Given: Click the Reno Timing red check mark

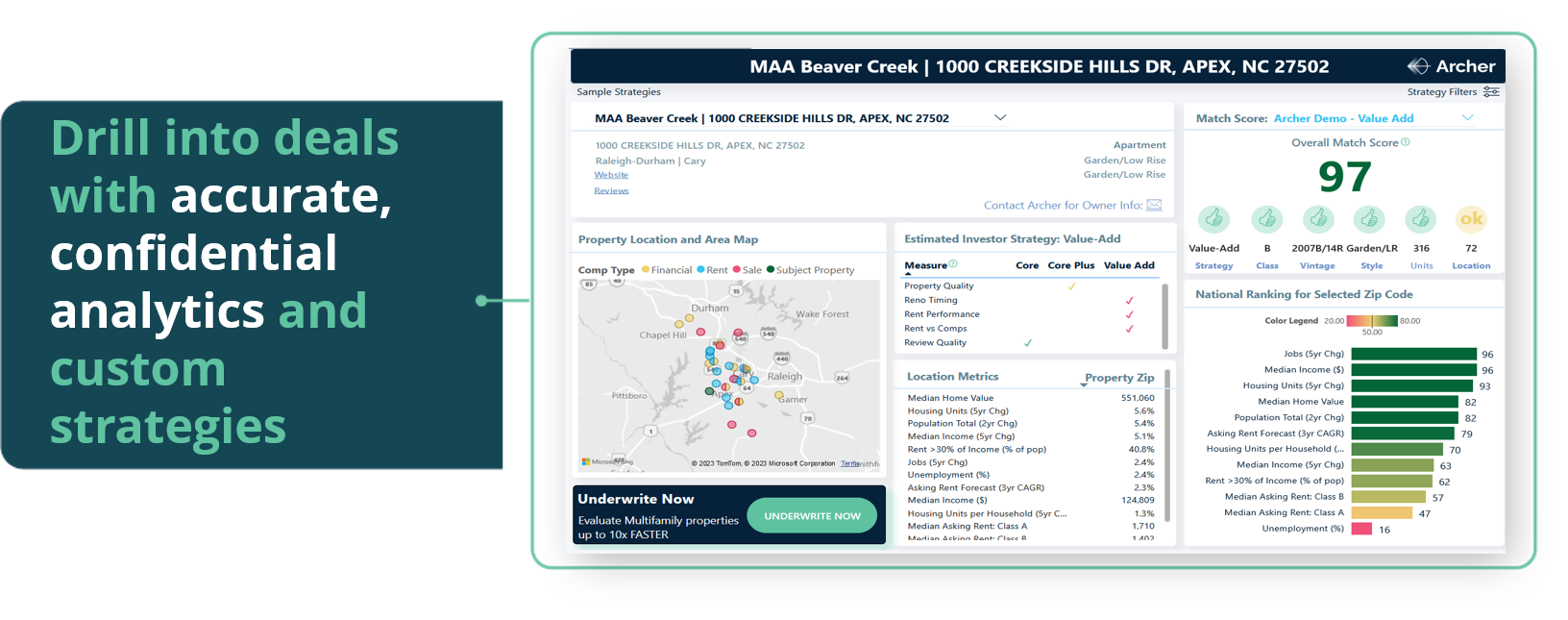Looking at the screenshot, I should 1129,300.
